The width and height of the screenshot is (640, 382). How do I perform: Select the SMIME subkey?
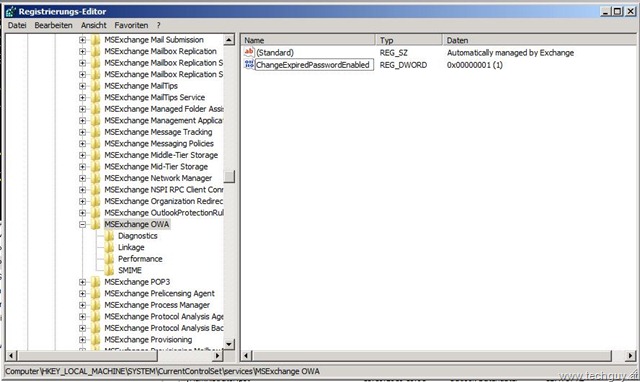point(130,271)
